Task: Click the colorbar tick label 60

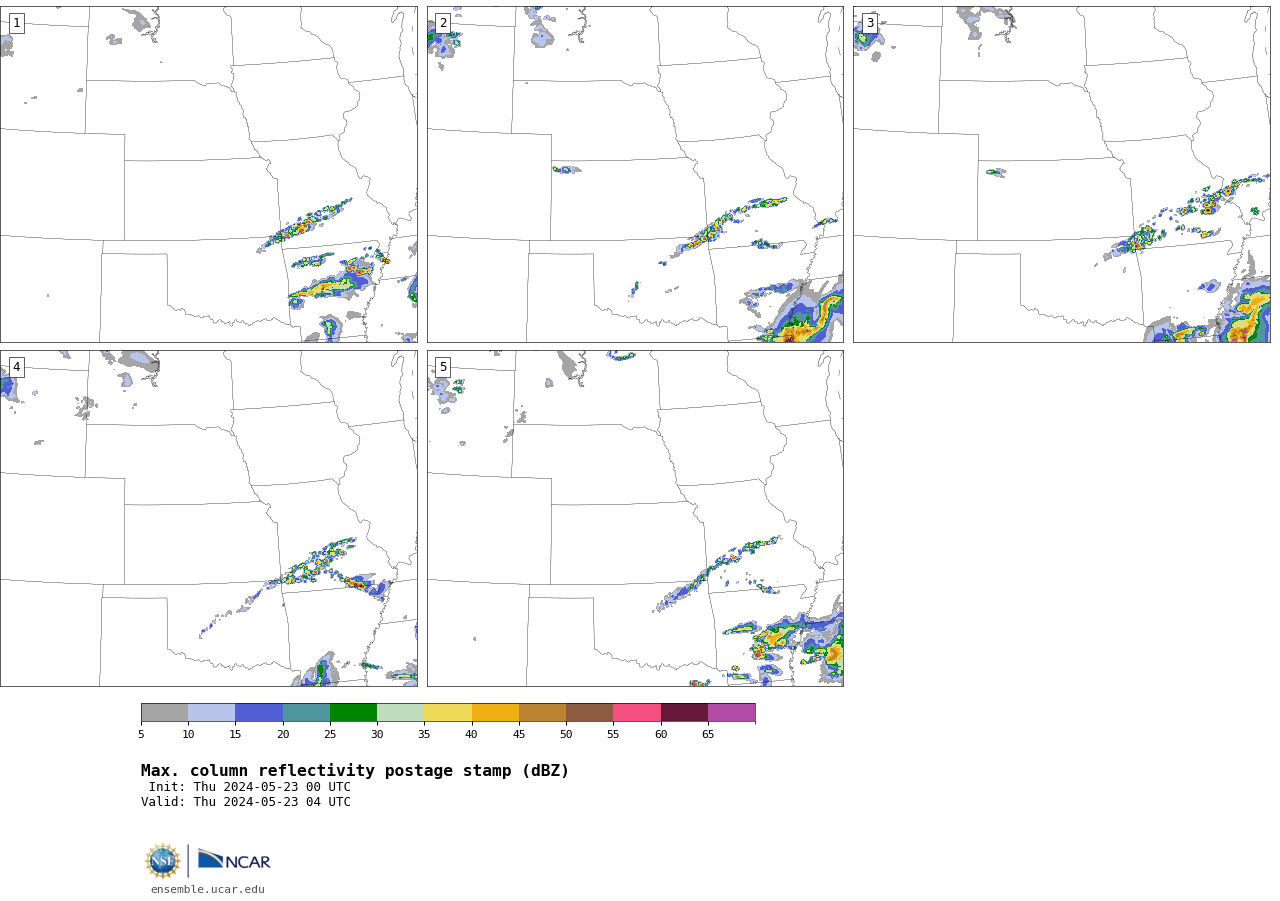Action: pyautogui.click(x=661, y=735)
